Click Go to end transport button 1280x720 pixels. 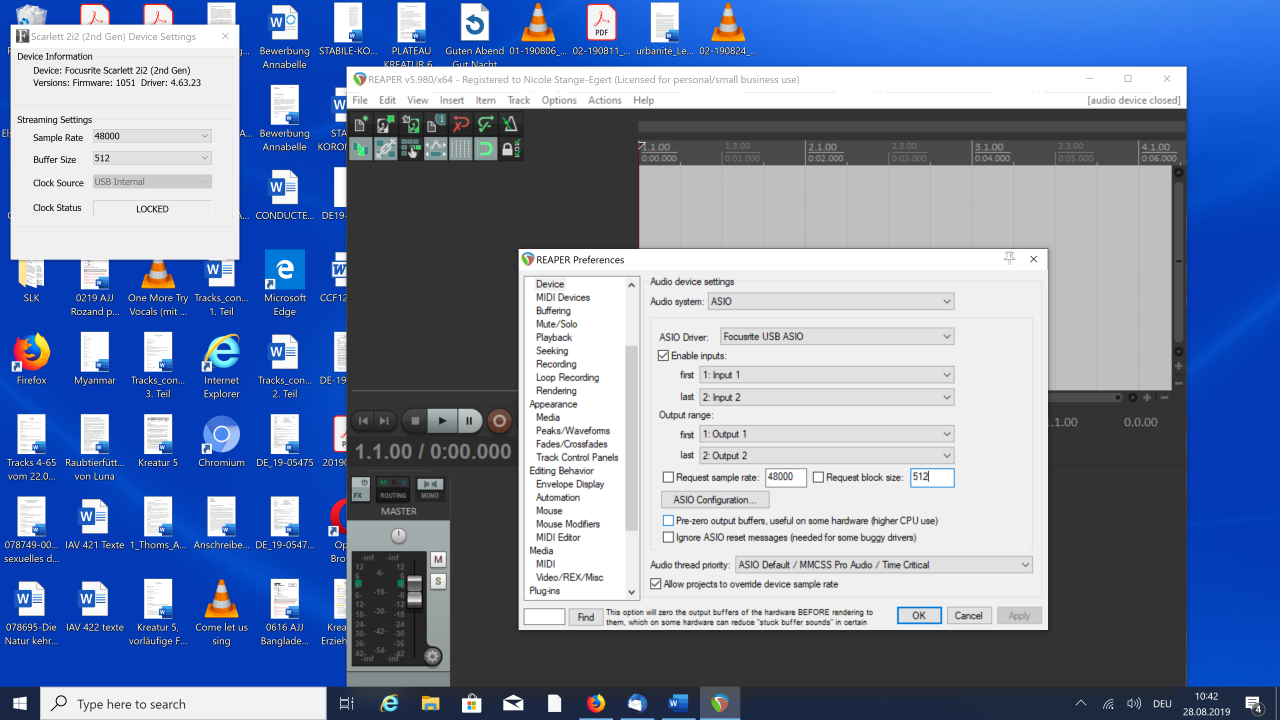pos(385,421)
